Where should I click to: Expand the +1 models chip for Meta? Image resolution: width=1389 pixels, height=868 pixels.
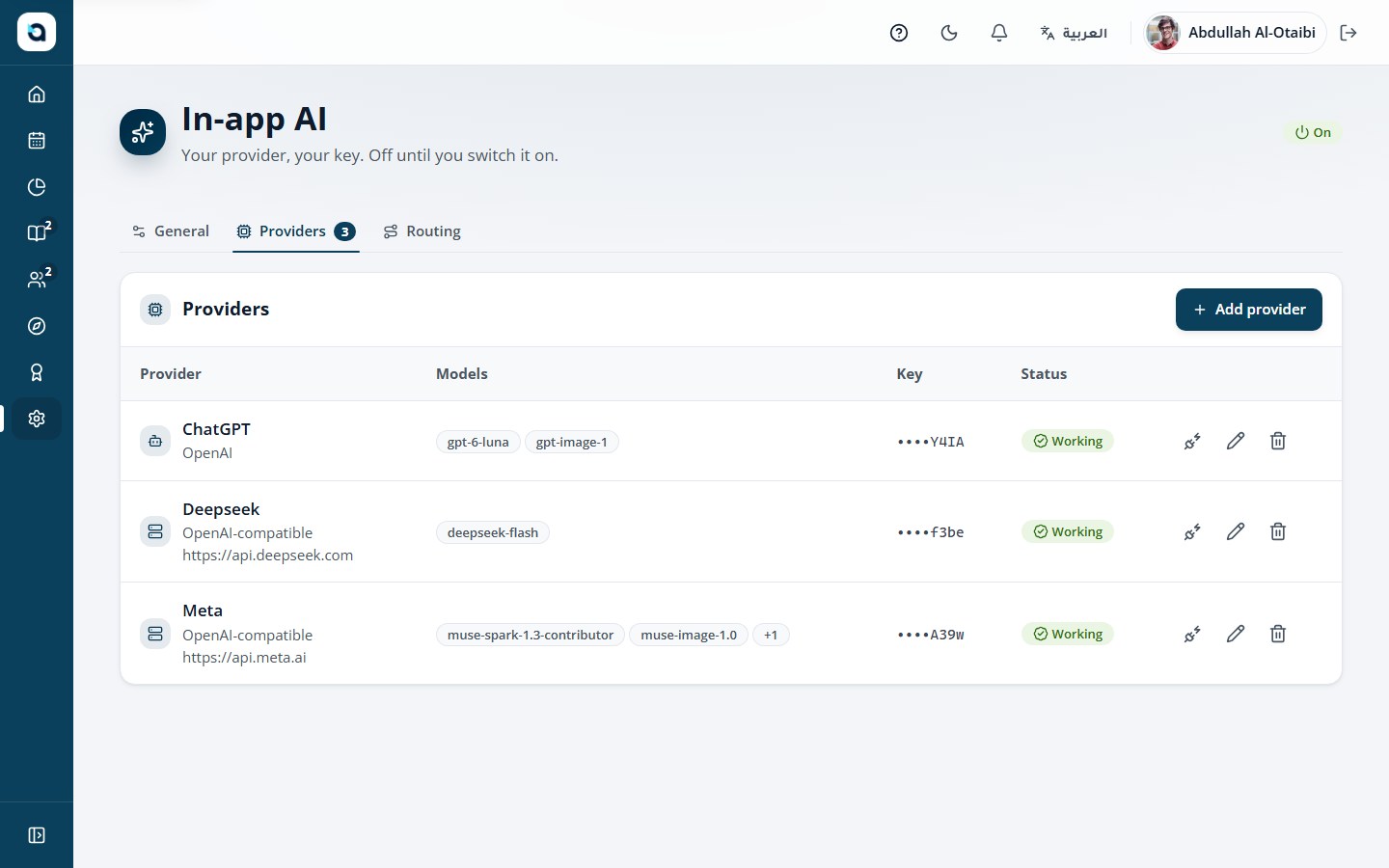pyautogui.click(x=771, y=635)
